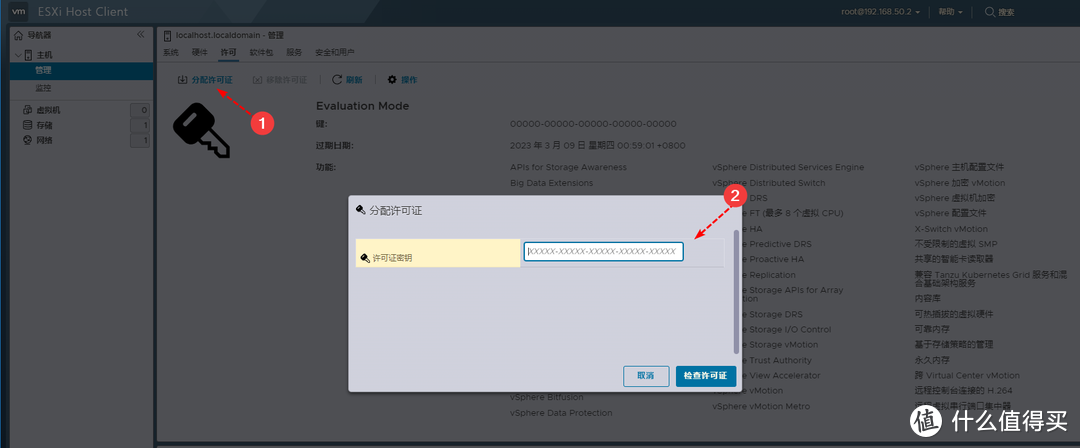Click 可热插拔的虚拟硬件 feature
The width and height of the screenshot is (1080, 448).
point(953,314)
